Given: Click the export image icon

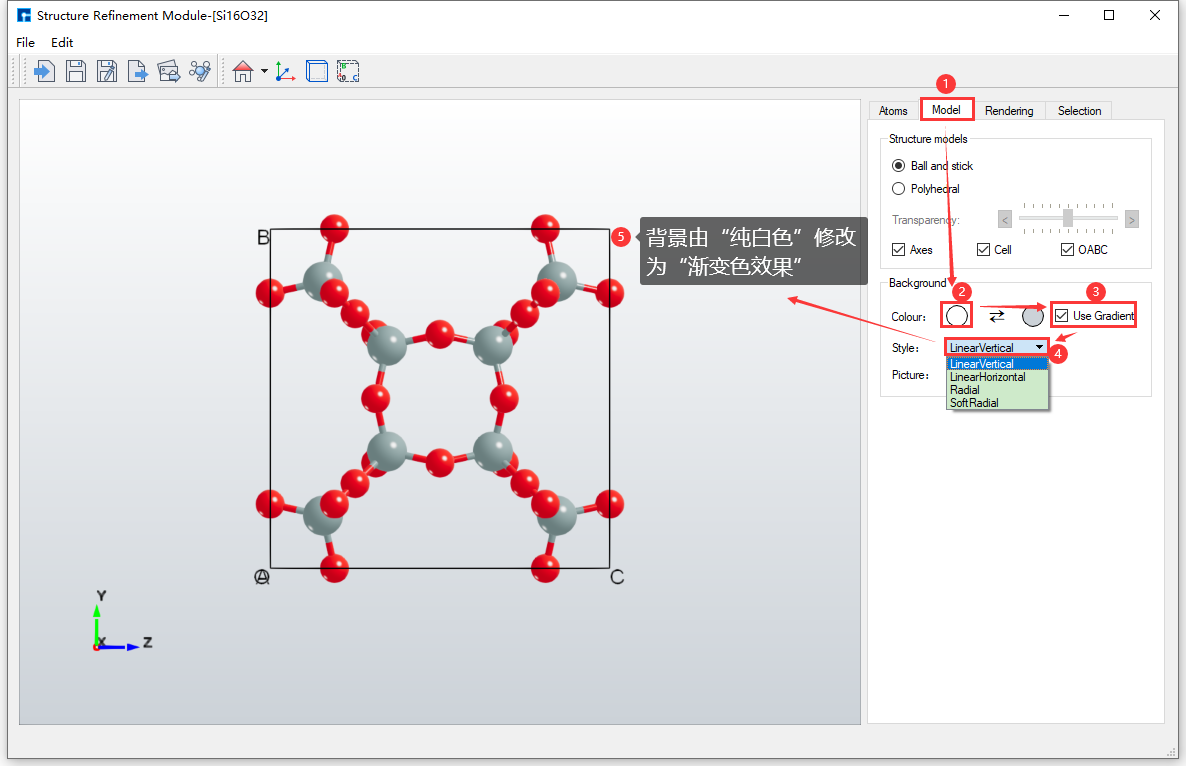Looking at the screenshot, I should coord(169,71).
